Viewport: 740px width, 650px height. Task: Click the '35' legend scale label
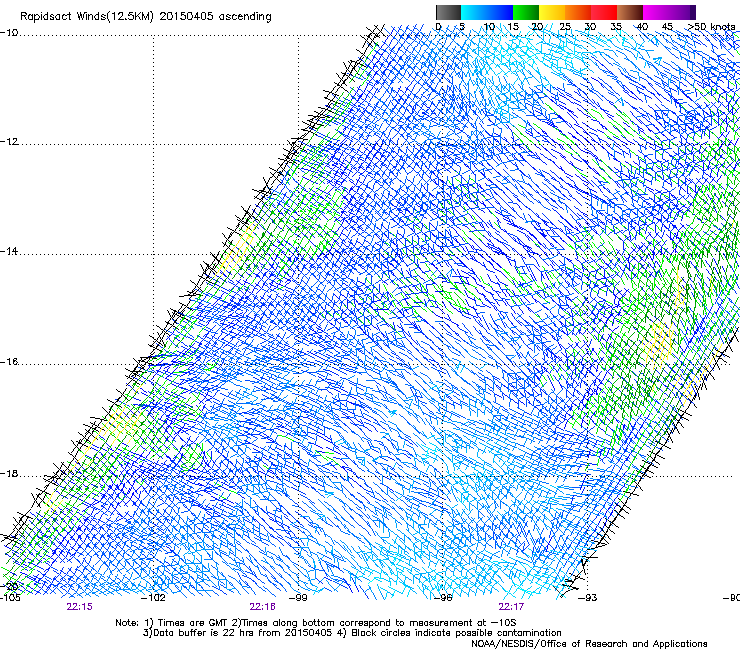click(x=616, y=27)
